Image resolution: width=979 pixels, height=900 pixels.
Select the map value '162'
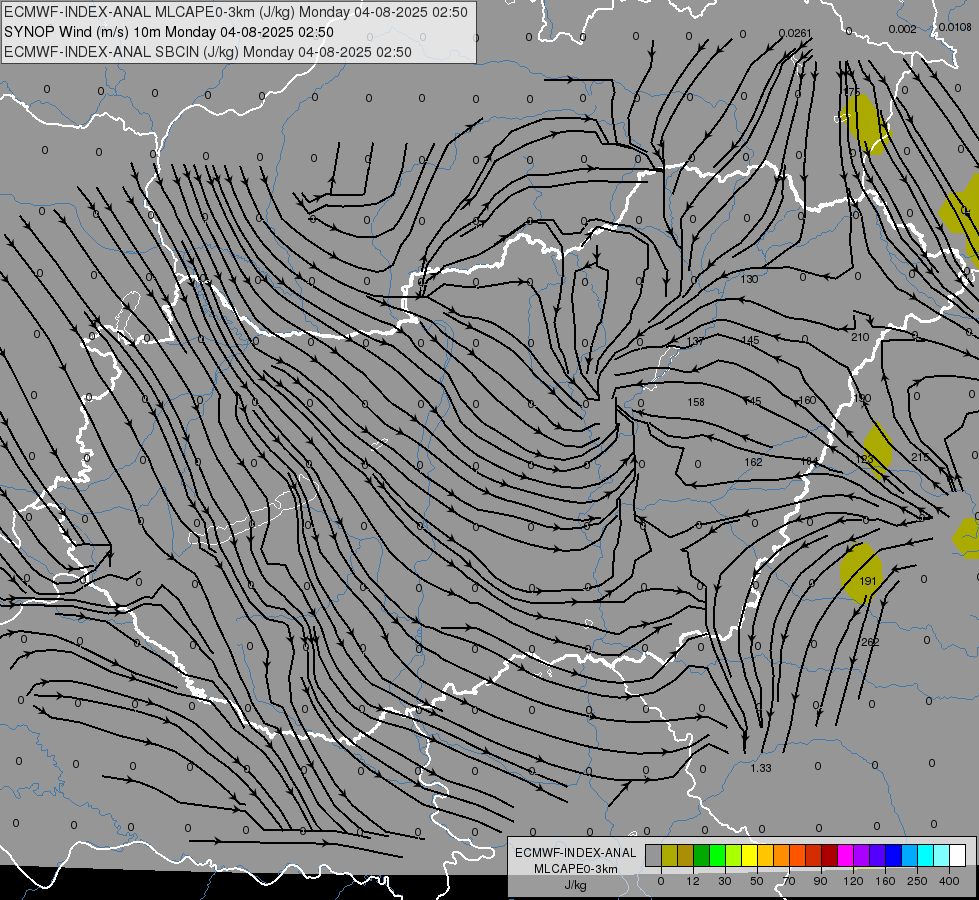[x=753, y=462]
